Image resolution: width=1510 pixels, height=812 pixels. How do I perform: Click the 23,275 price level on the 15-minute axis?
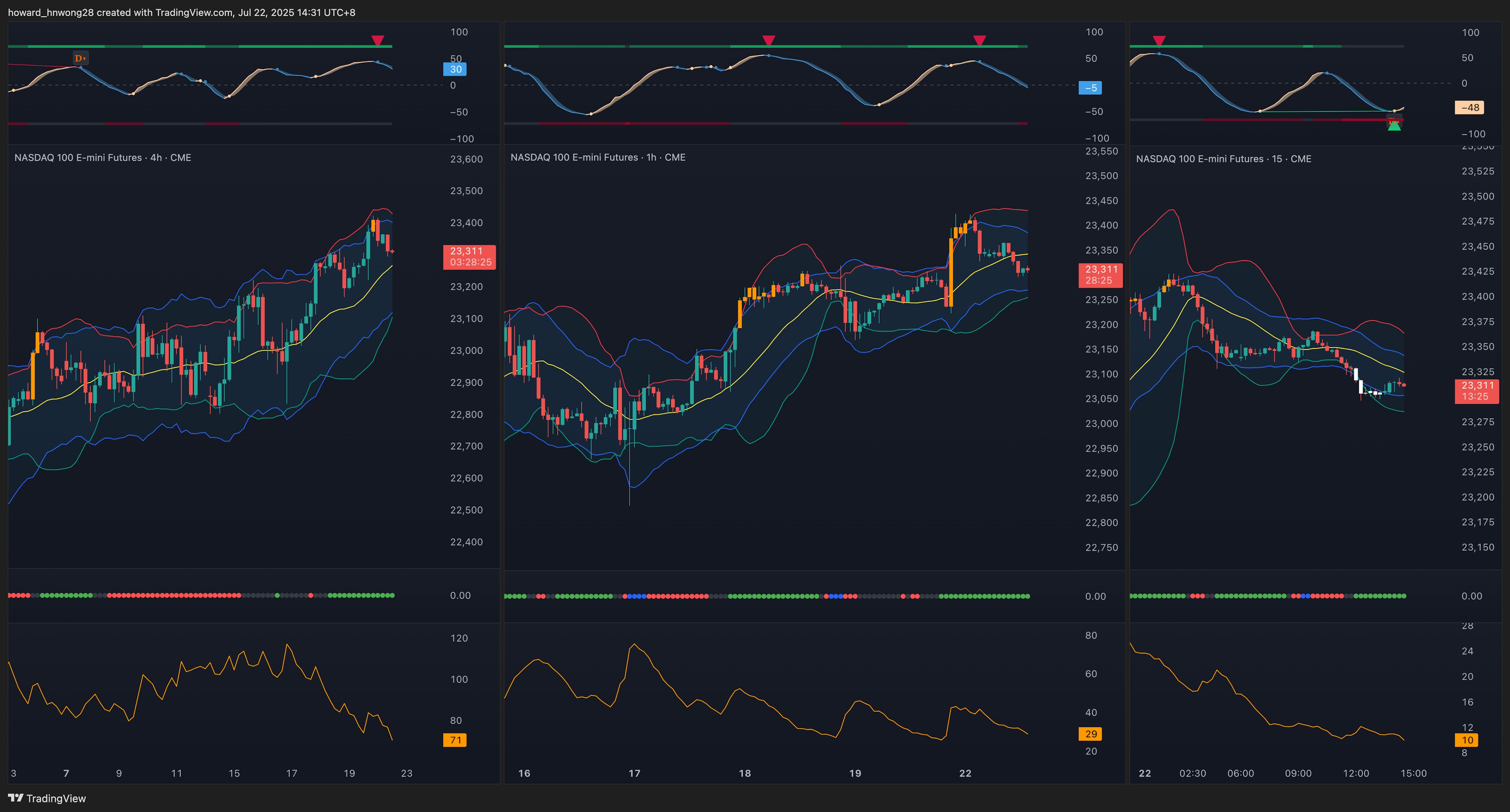click(1478, 422)
